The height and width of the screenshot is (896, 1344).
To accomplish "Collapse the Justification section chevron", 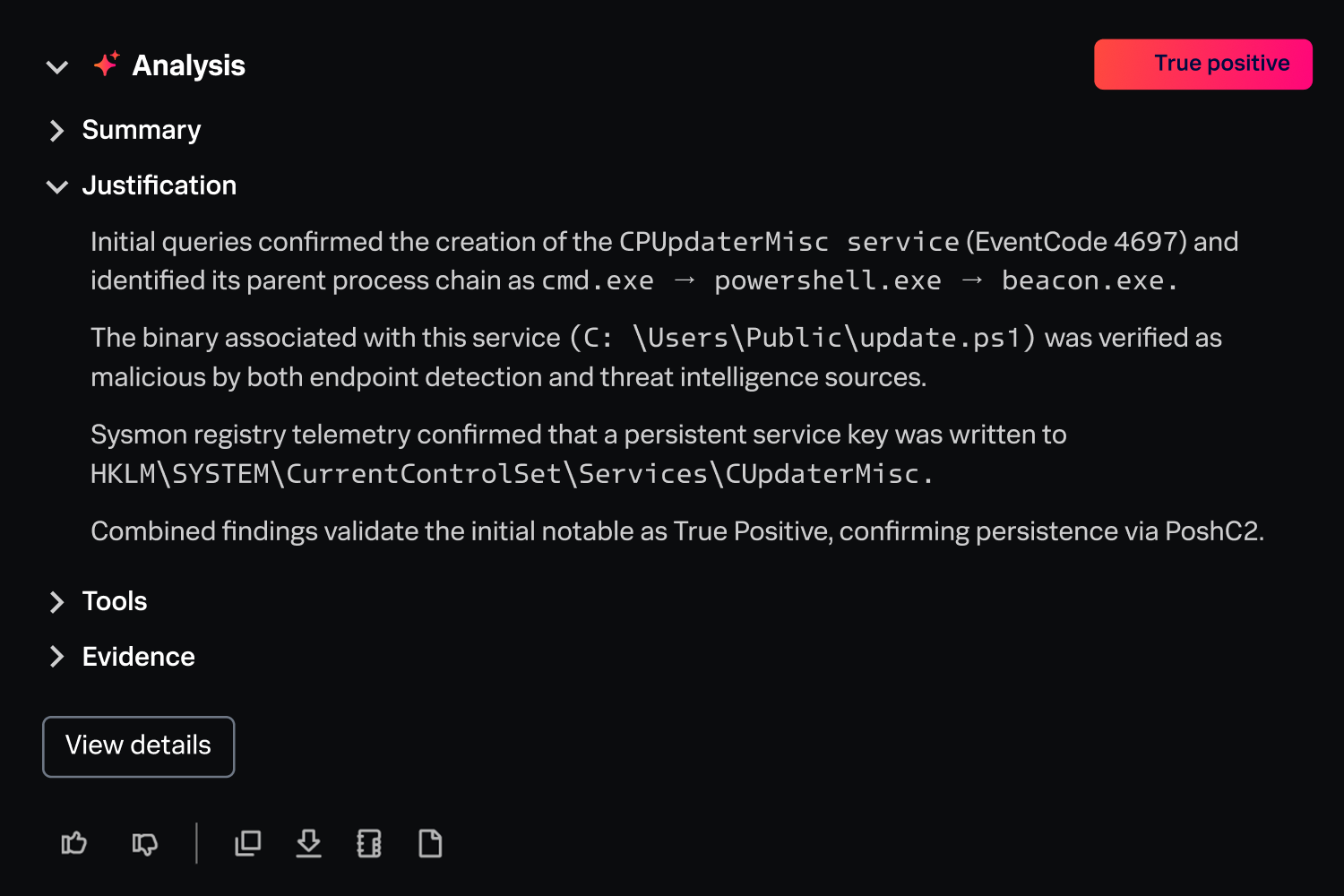I will pyautogui.click(x=57, y=186).
